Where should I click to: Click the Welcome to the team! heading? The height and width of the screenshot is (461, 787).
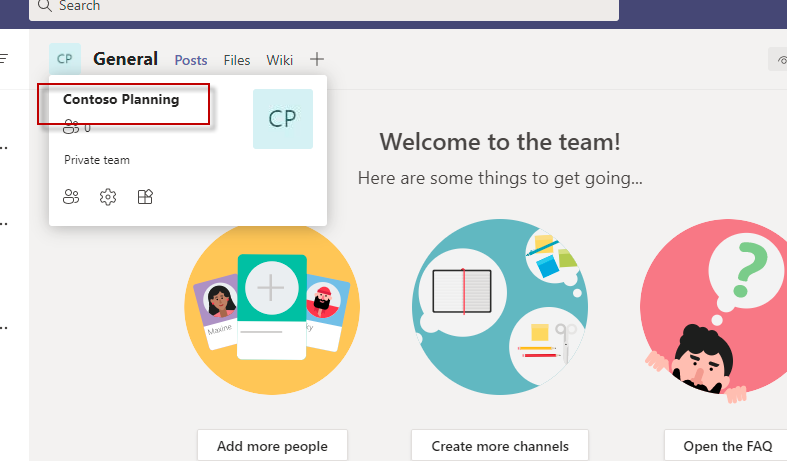tap(500, 142)
